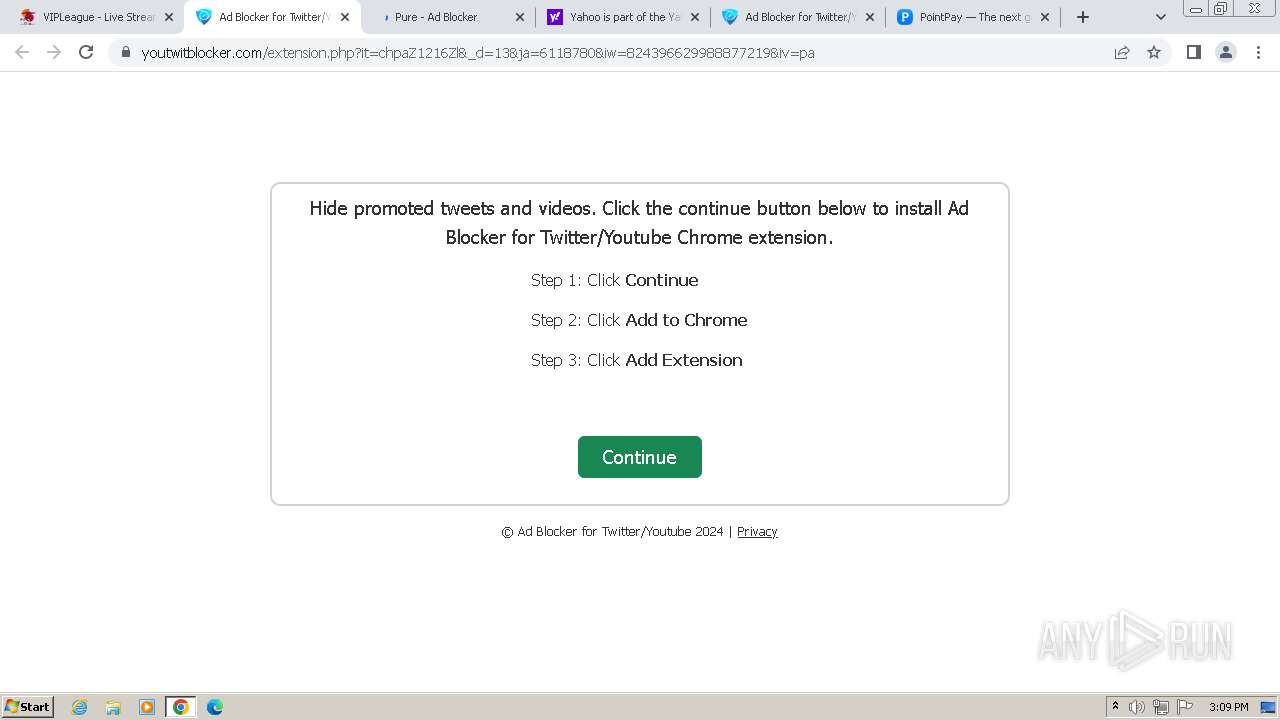Restore down the Chrome window
The height and width of the screenshot is (720, 1280).
1221,9
